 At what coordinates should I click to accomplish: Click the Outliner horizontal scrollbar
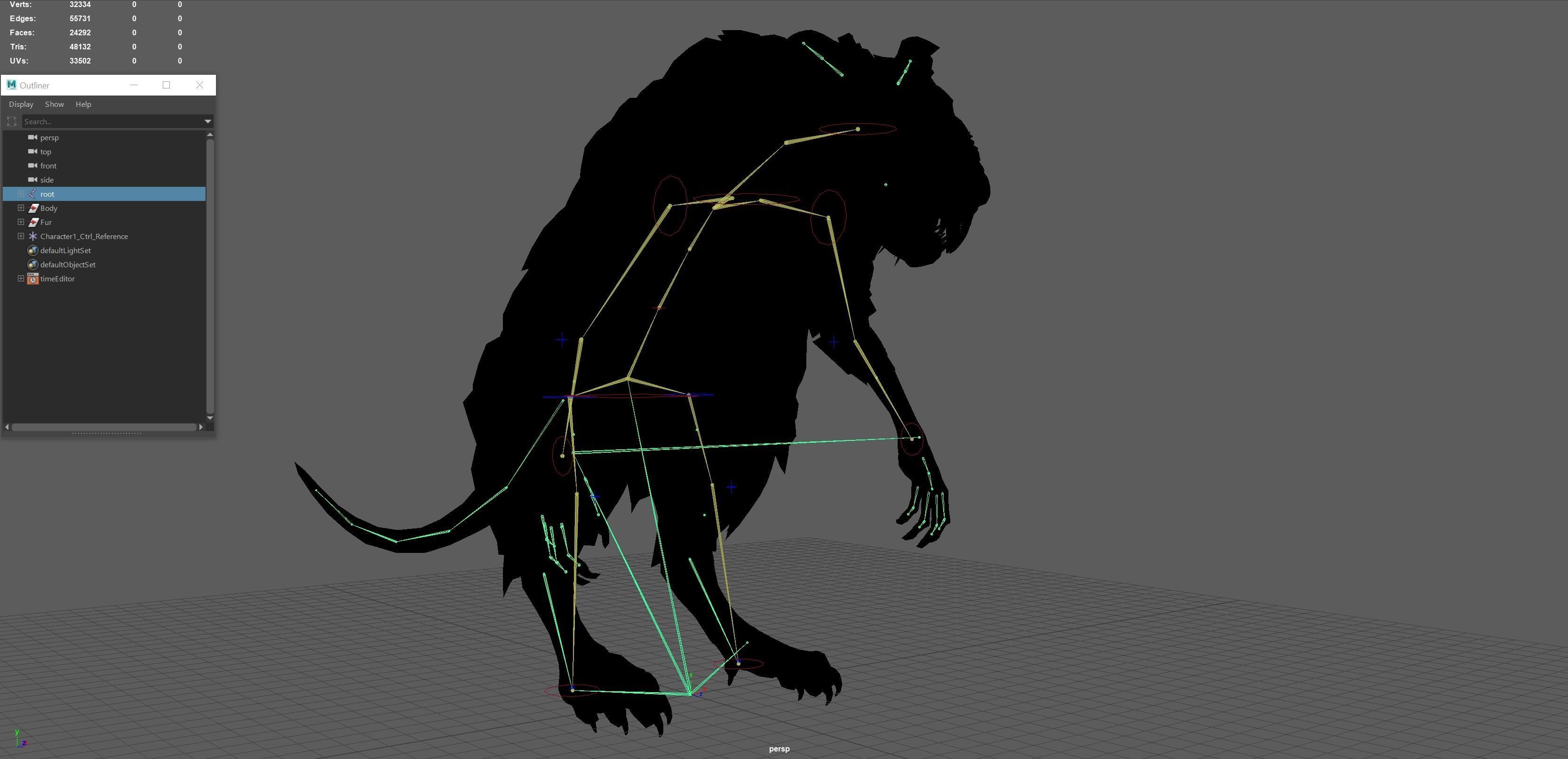coord(104,427)
